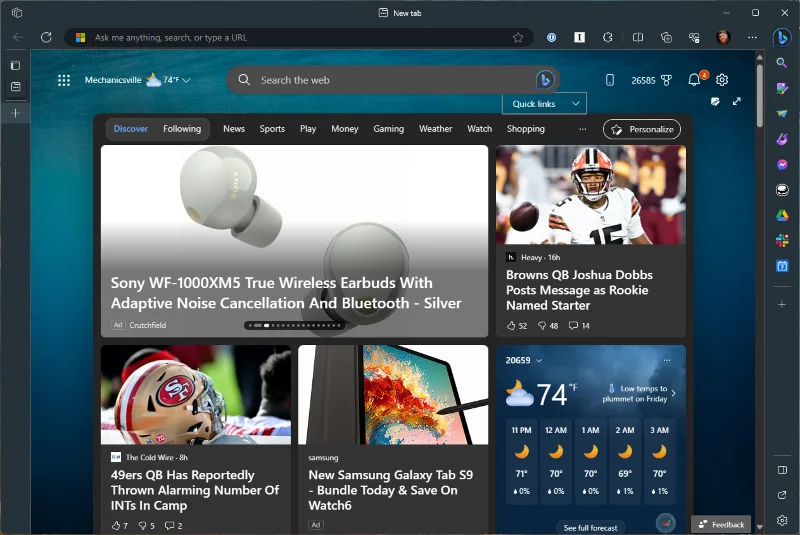Image resolution: width=800 pixels, height=535 pixels.
Task: Click the Feedback button
Action: click(x=721, y=524)
